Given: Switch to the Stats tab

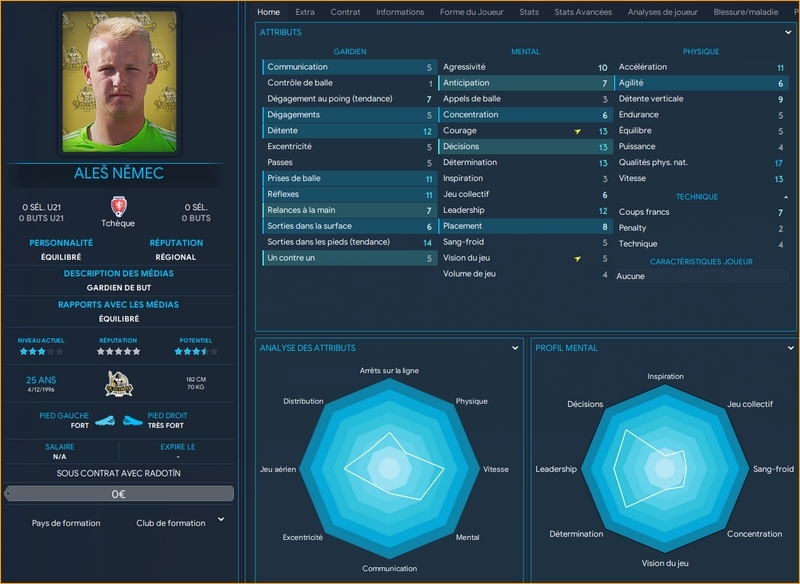Looking at the screenshot, I should click(529, 12).
